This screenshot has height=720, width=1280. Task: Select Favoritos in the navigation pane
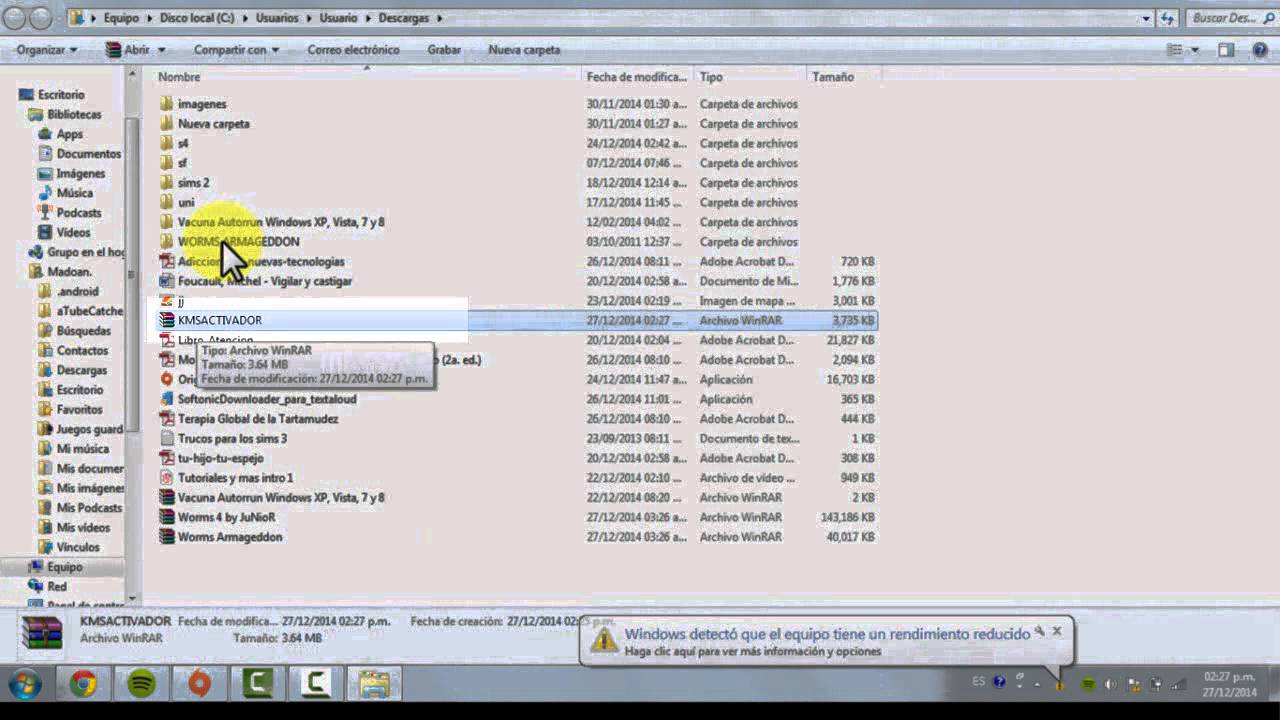click(79, 410)
